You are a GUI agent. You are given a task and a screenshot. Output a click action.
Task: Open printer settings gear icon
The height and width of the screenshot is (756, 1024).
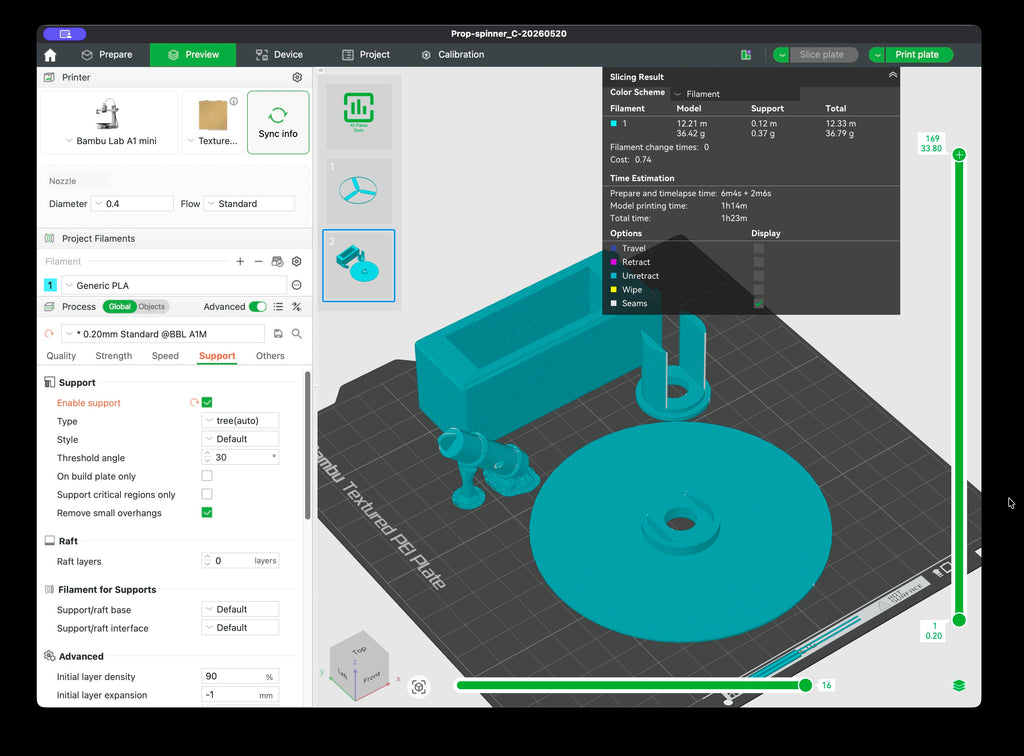pyautogui.click(x=297, y=77)
